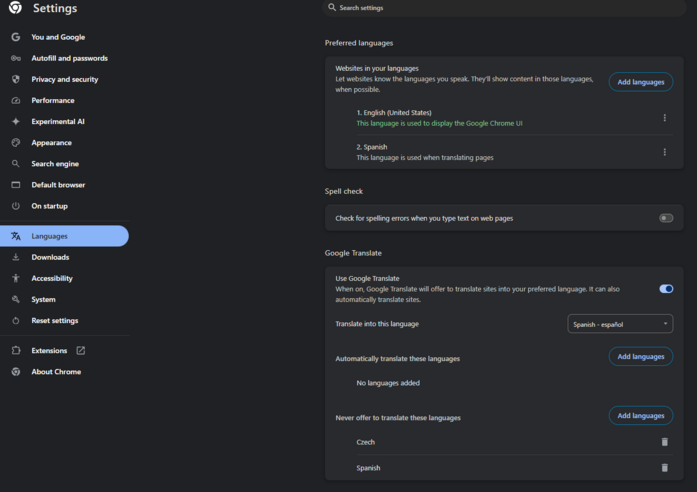The height and width of the screenshot is (492, 697).
Task: Click the person icon for Accessibility
Action: [x=16, y=278]
